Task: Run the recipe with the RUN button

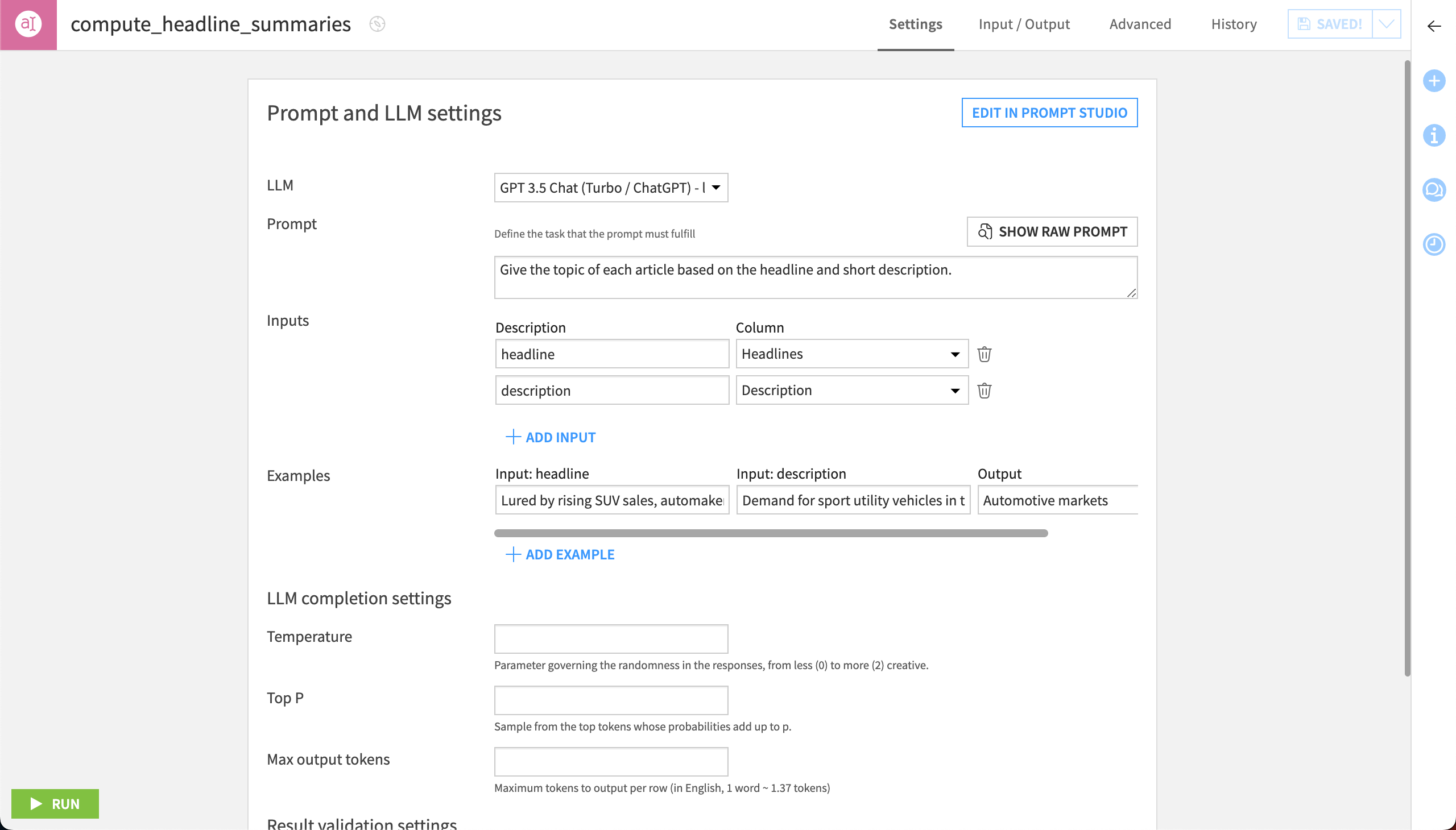Action: point(55,804)
